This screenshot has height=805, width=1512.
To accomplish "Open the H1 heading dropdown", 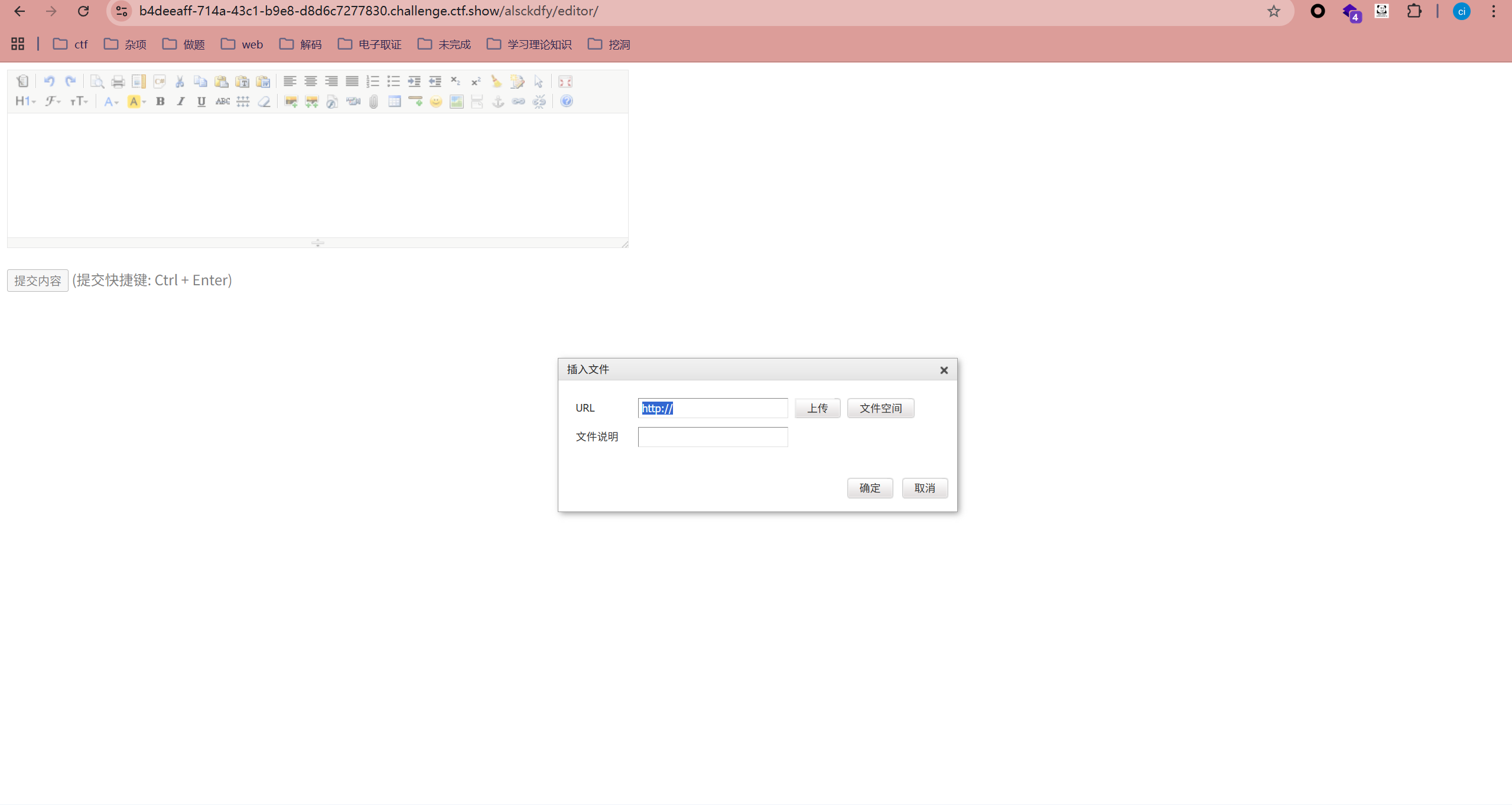I will tap(25, 102).
